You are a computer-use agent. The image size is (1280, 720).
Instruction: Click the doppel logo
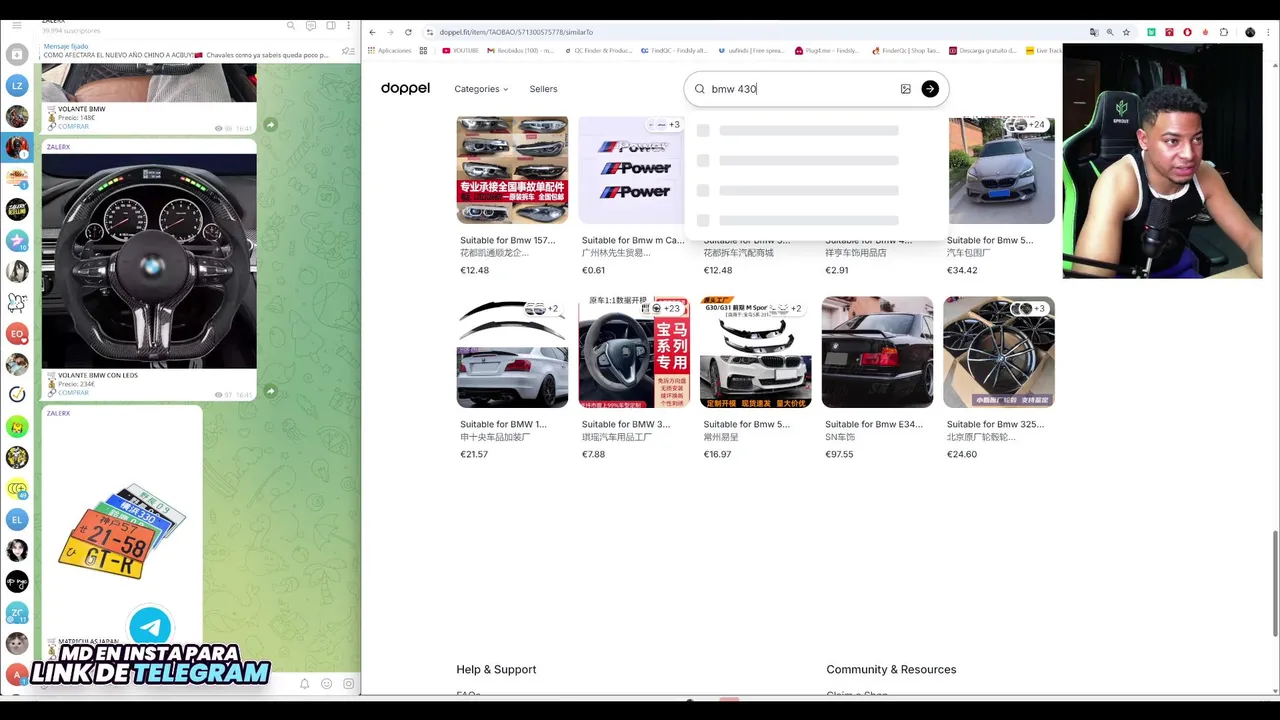click(x=405, y=89)
